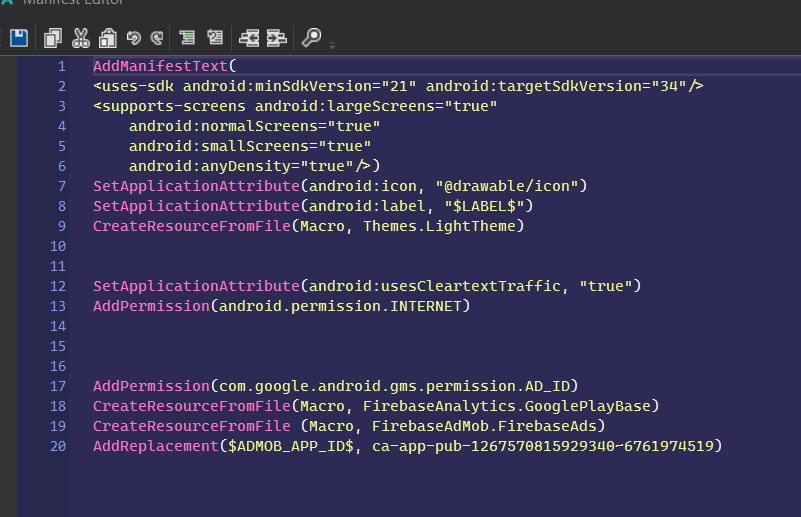This screenshot has width=801, height=517.
Task: Redo the last undone edit
Action: click(157, 38)
